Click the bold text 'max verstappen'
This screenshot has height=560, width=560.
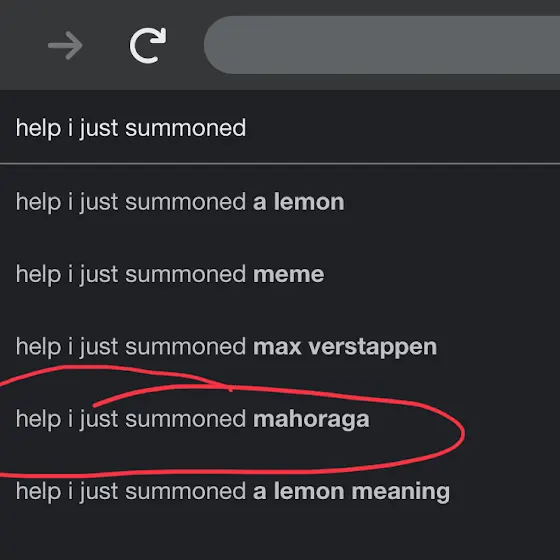coord(345,347)
